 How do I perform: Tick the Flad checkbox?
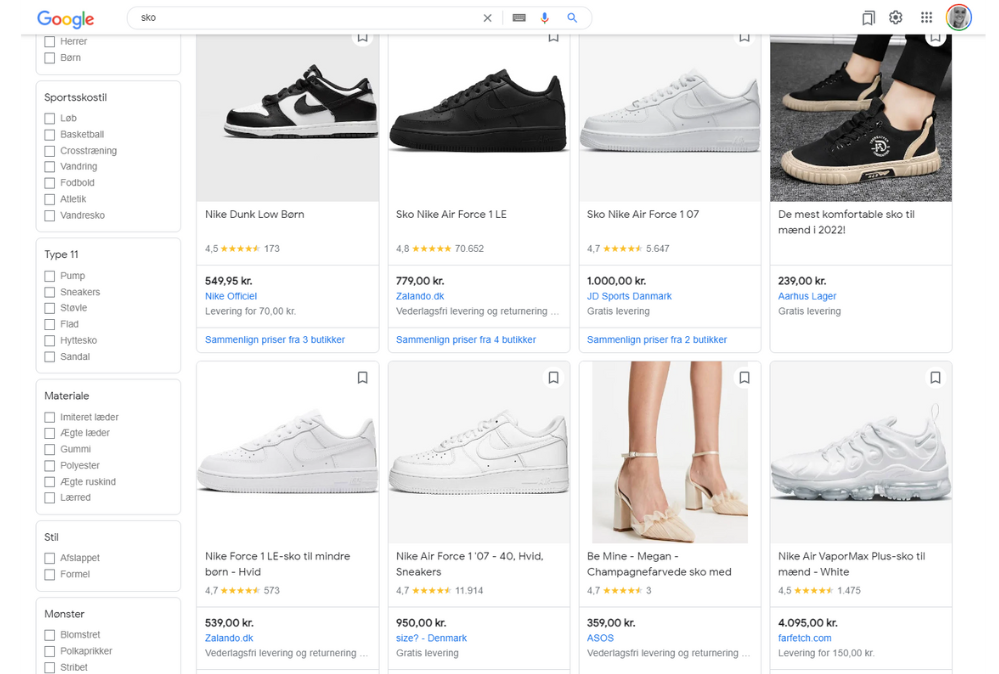click(50, 325)
